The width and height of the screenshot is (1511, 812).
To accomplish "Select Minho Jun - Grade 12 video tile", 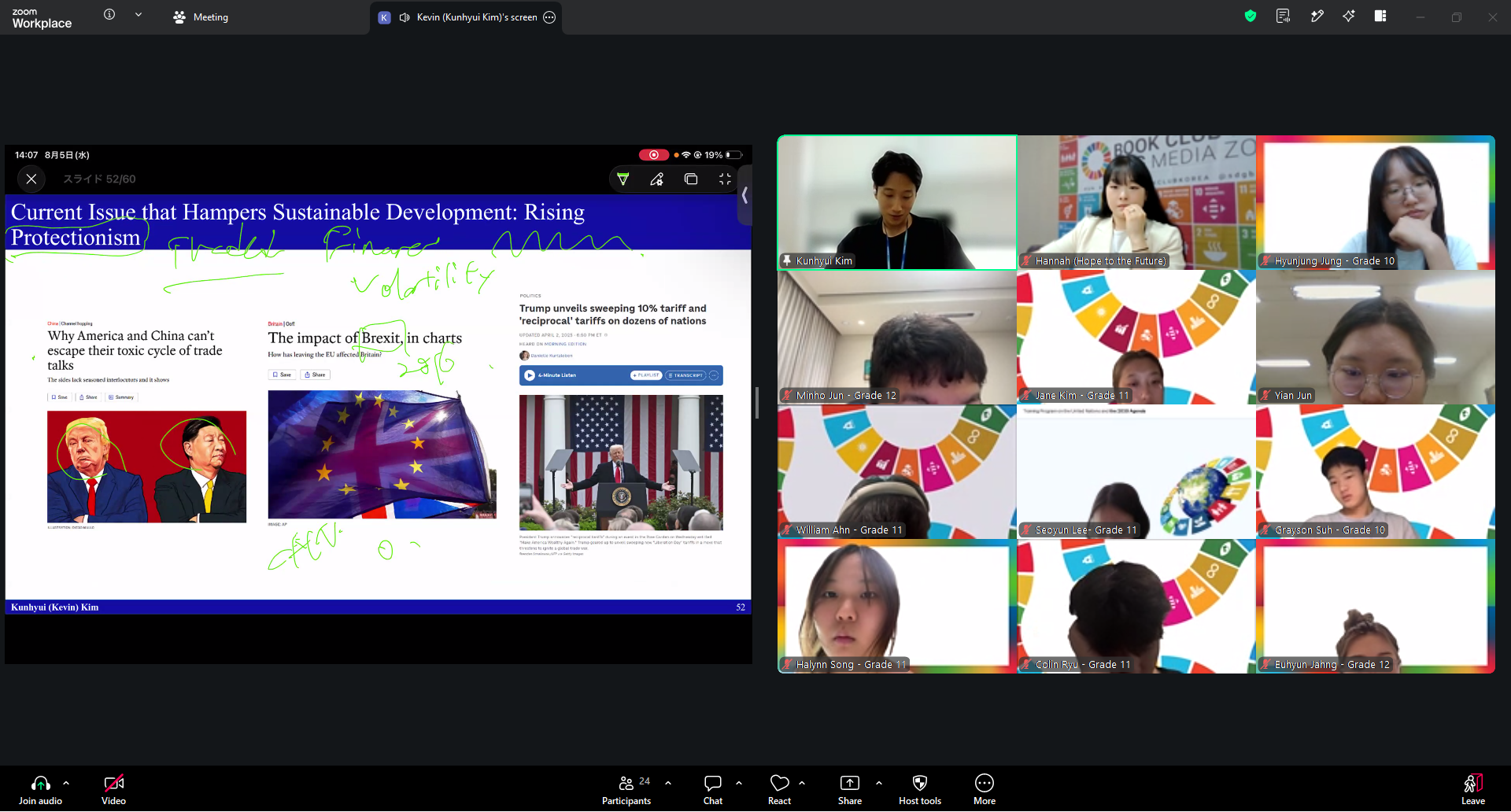I will (x=897, y=338).
